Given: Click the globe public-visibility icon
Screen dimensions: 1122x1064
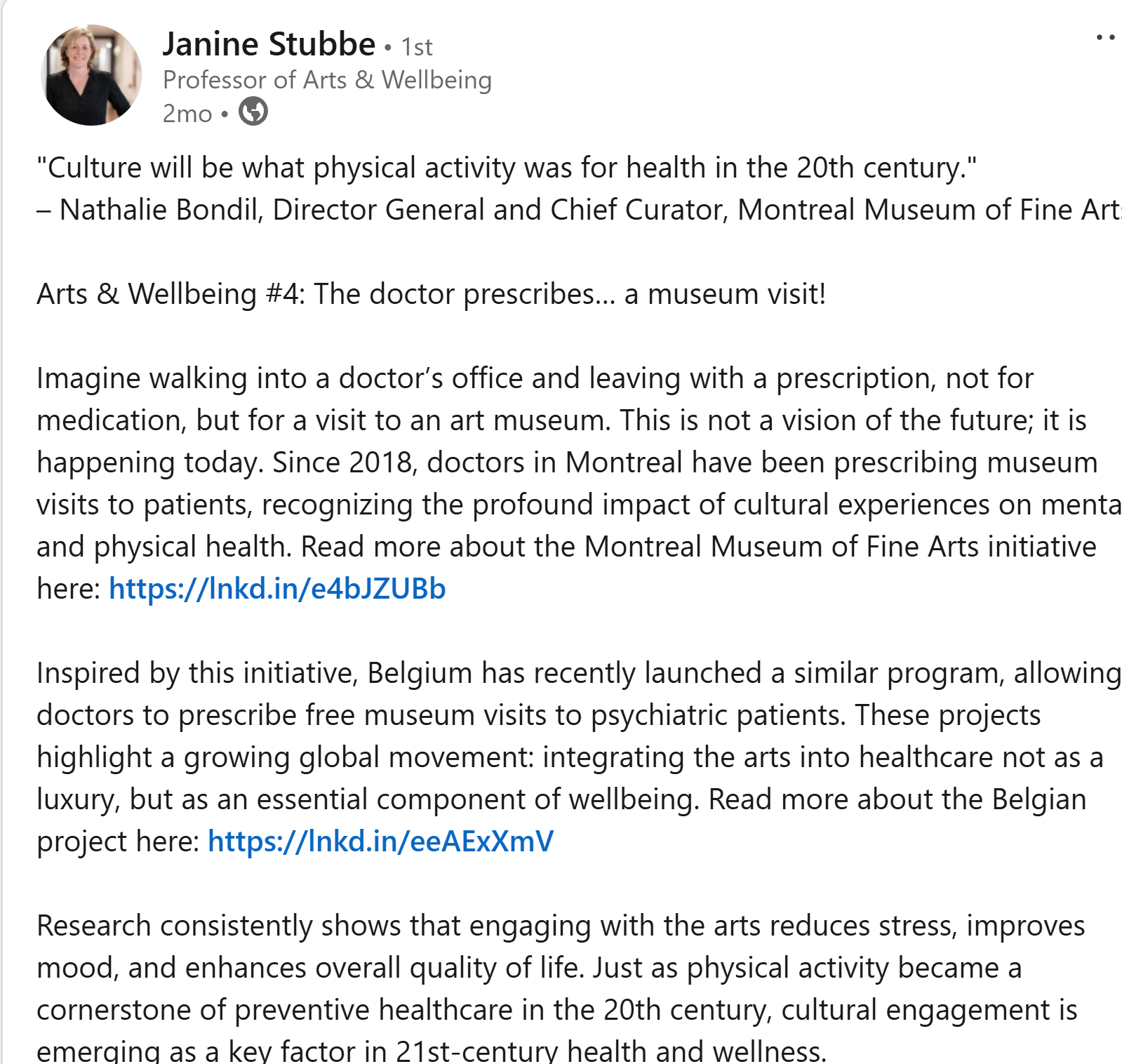Looking at the screenshot, I should pos(253,112).
